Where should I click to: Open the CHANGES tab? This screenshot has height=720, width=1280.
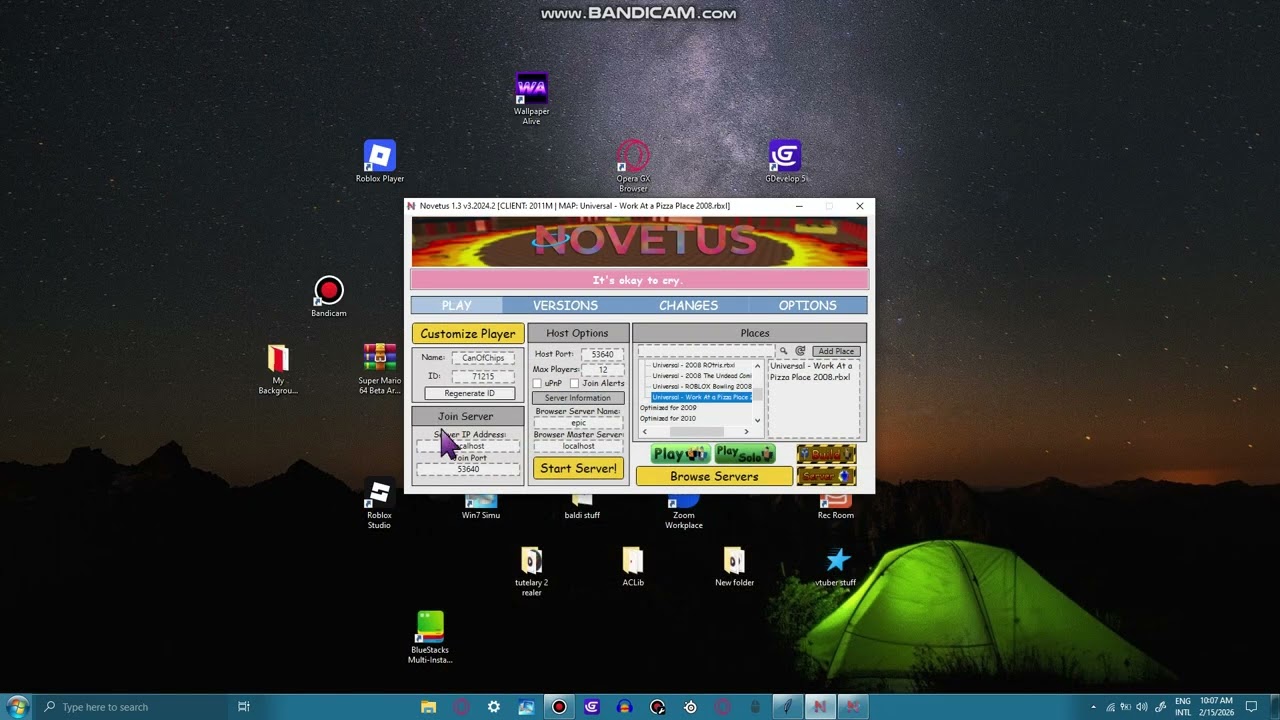click(x=688, y=305)
